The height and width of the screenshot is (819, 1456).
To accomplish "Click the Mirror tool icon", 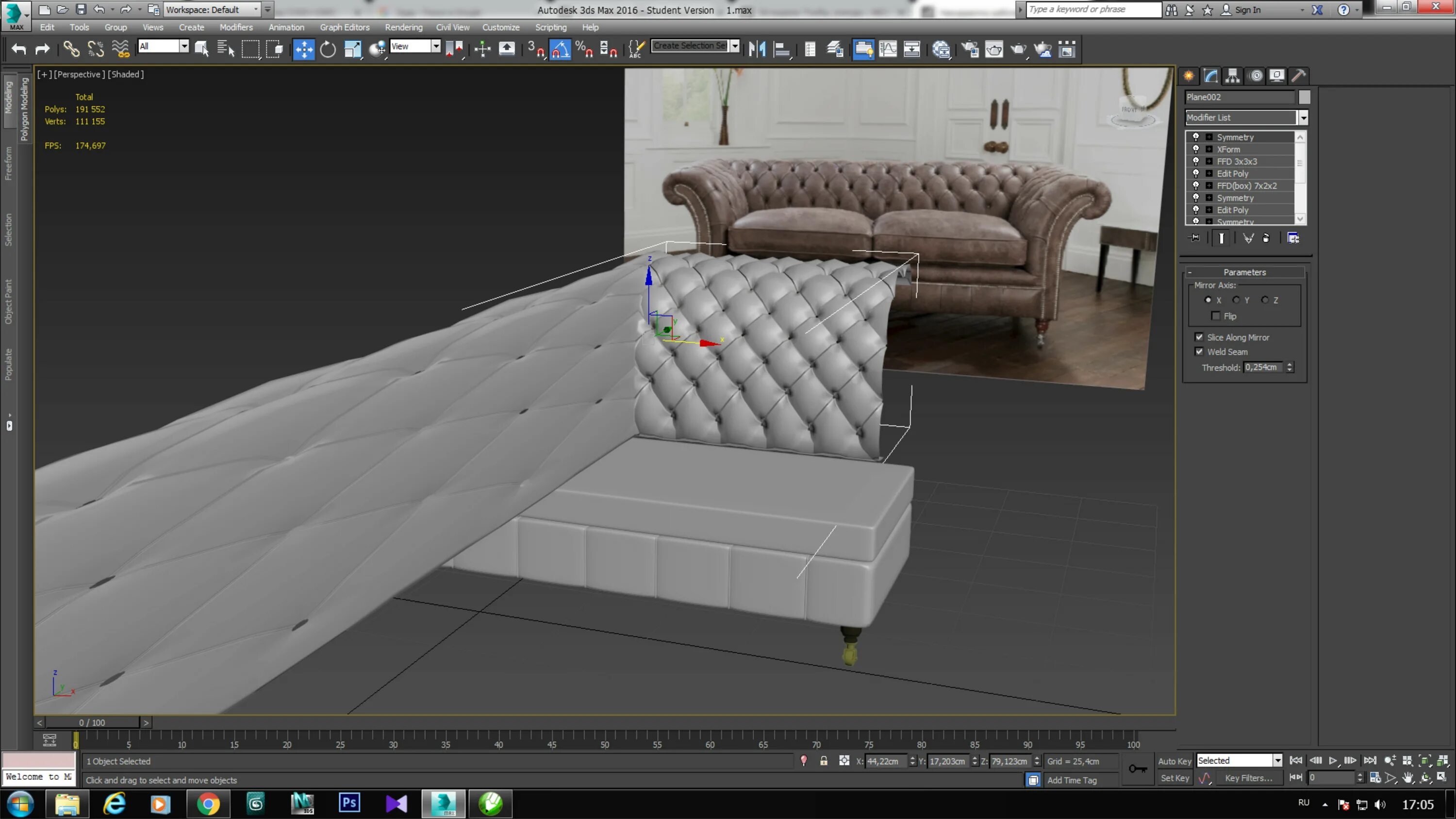I will pos(758,48).
